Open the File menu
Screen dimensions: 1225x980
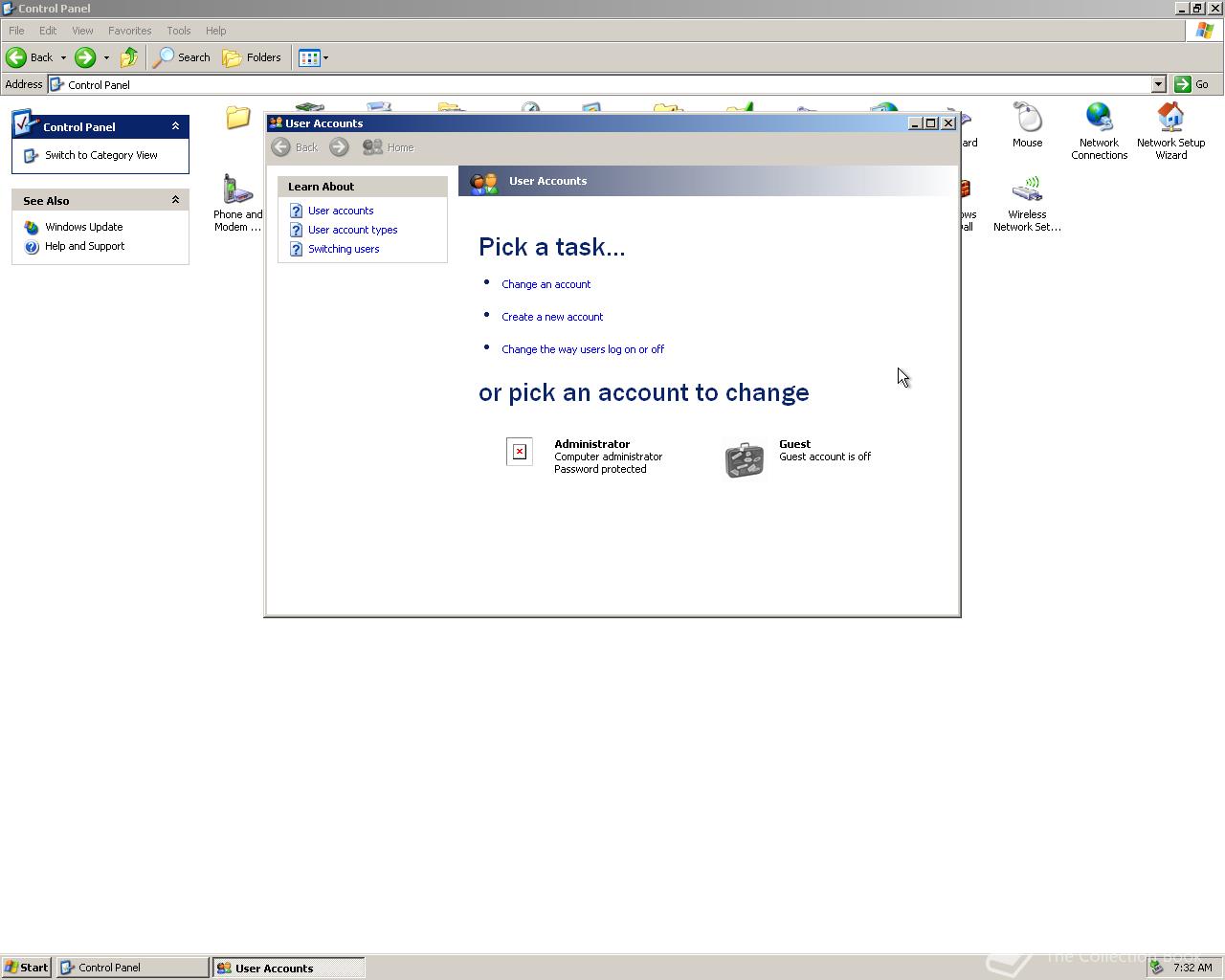16,31
